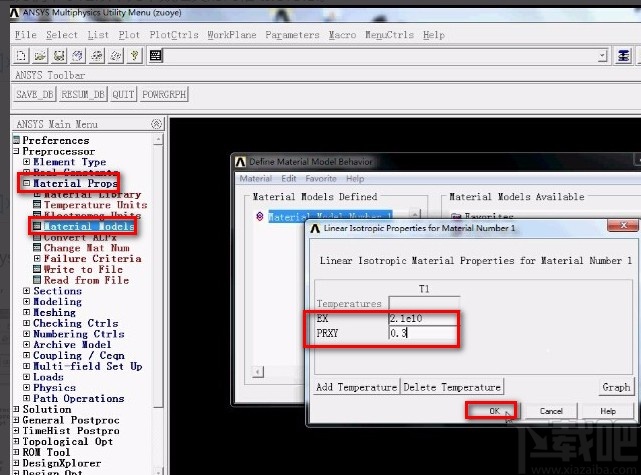Select Read from File item

coord(86,280)
